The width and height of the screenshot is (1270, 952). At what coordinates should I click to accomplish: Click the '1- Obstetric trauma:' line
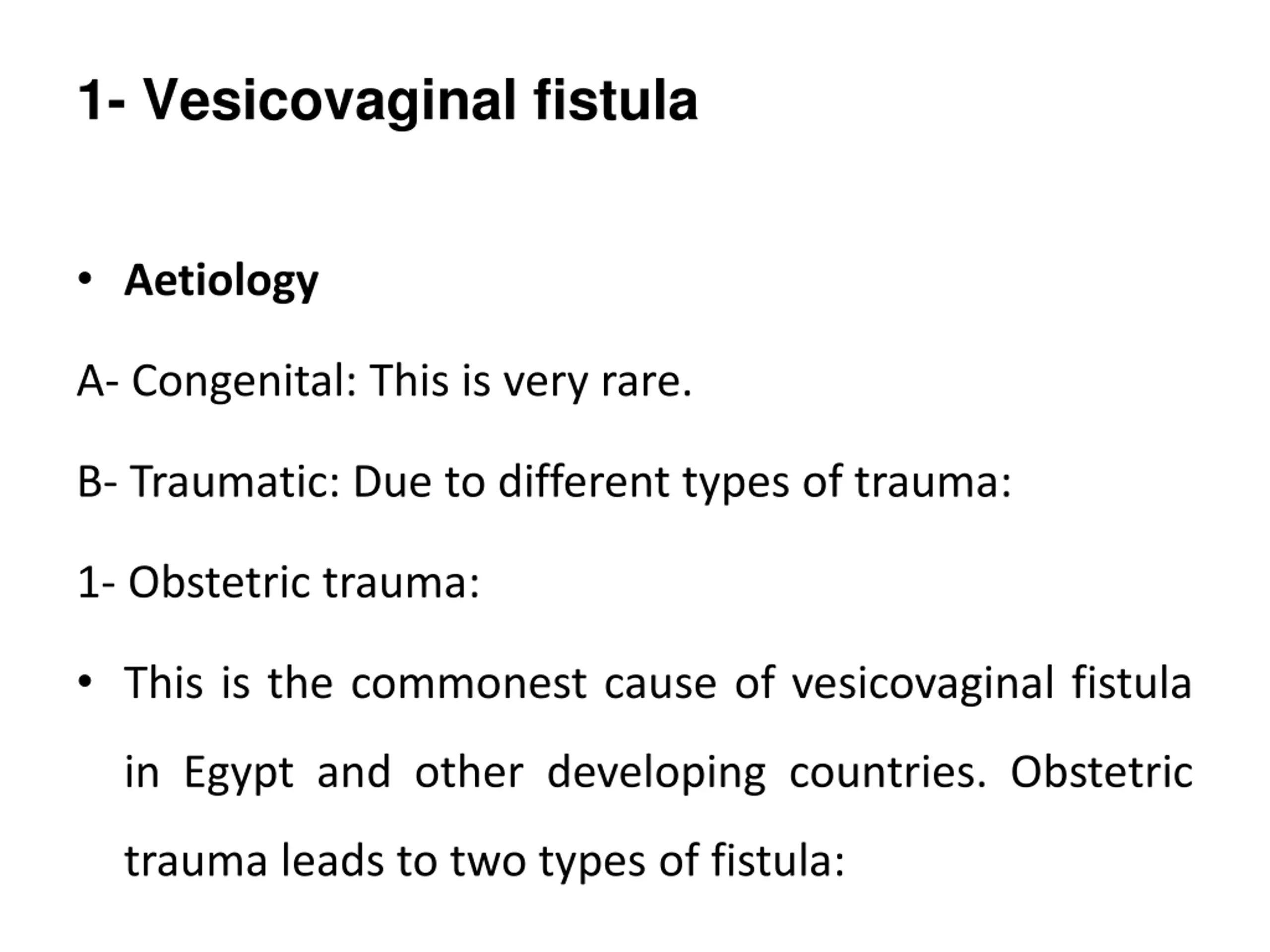tap(279, 582)
